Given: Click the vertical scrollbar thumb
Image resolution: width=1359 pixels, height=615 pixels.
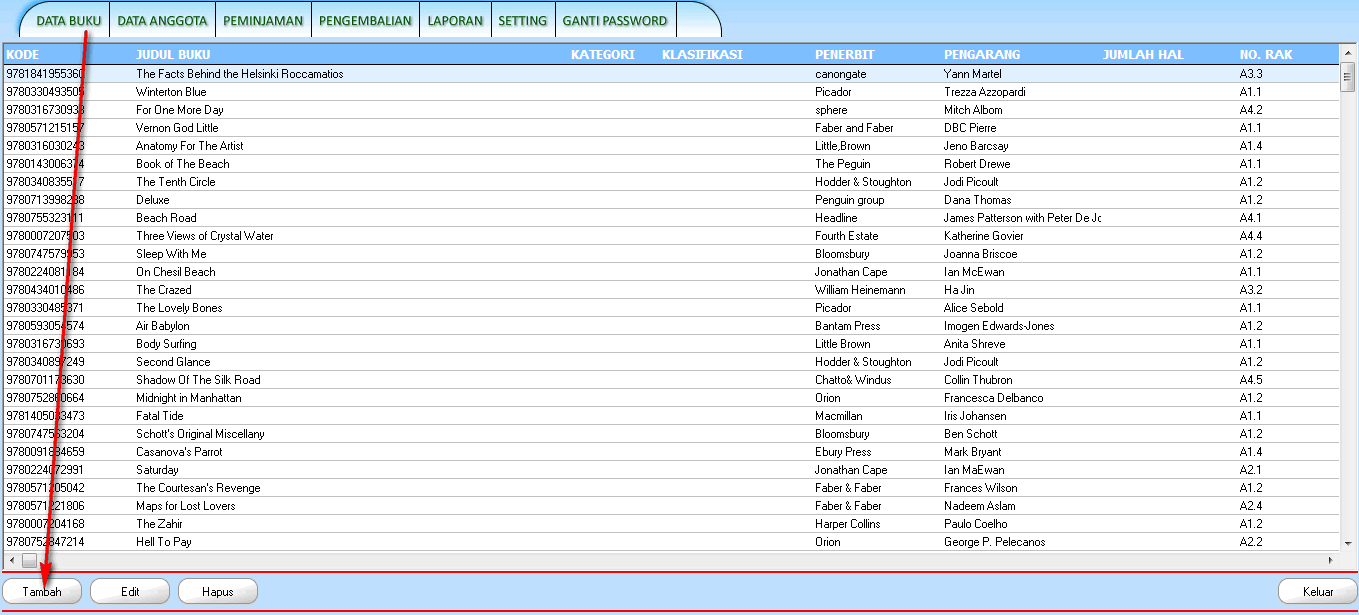Looking at the screenshot, I should click(x=1347, y=76).
